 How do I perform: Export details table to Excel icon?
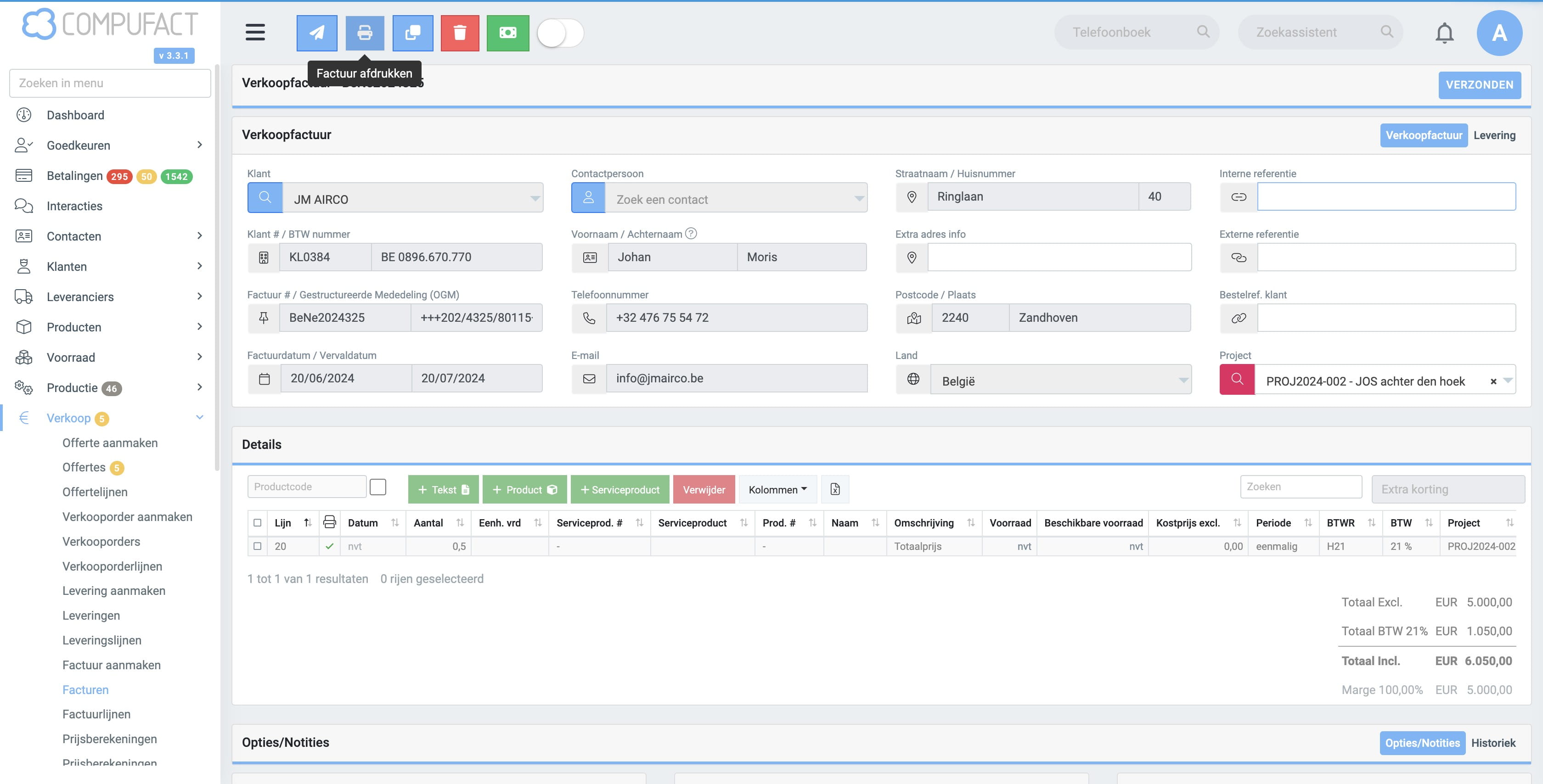835,489
